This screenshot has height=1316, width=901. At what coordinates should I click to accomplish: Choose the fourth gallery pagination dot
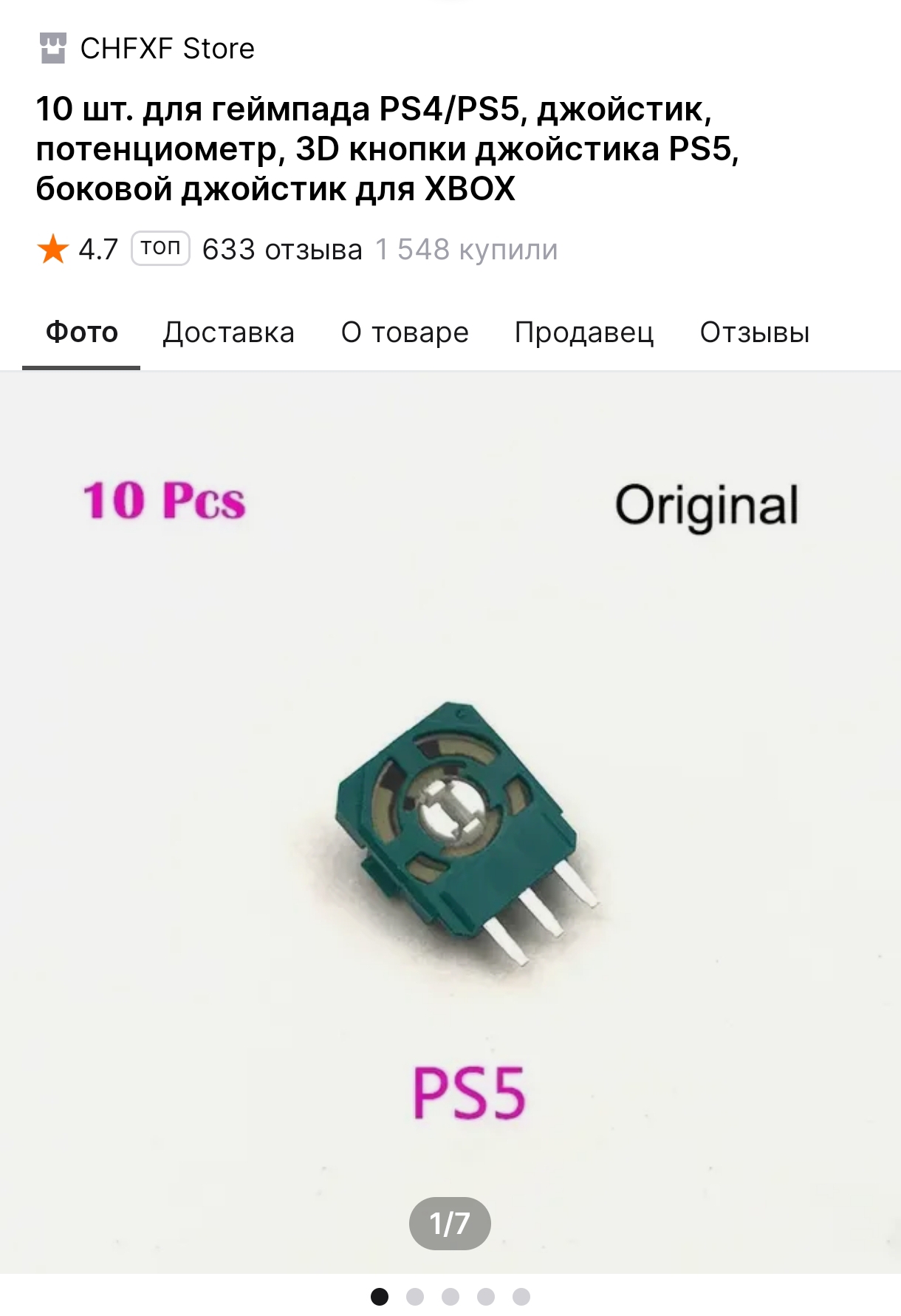486,1297
